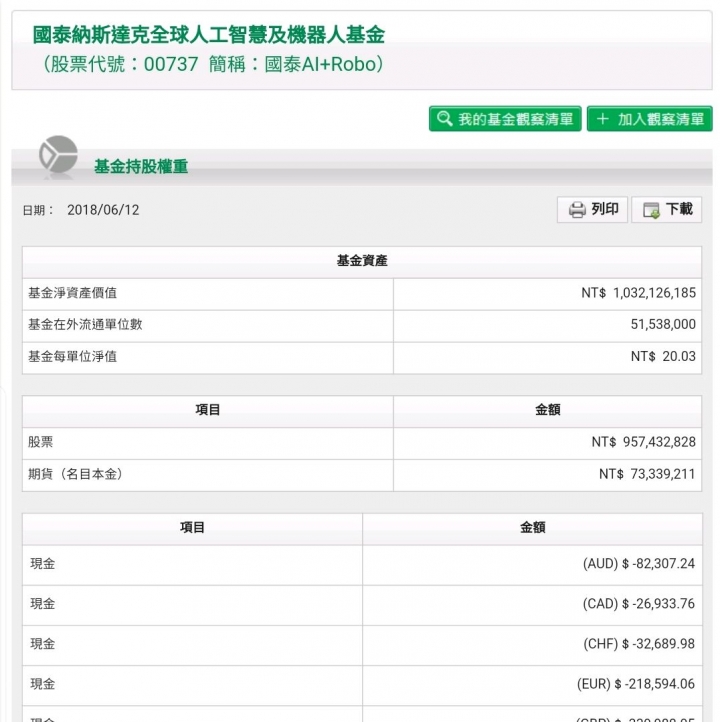Select the date value 2018/06/12
Screen dimensions: 720x722
(x=103, y=210)
